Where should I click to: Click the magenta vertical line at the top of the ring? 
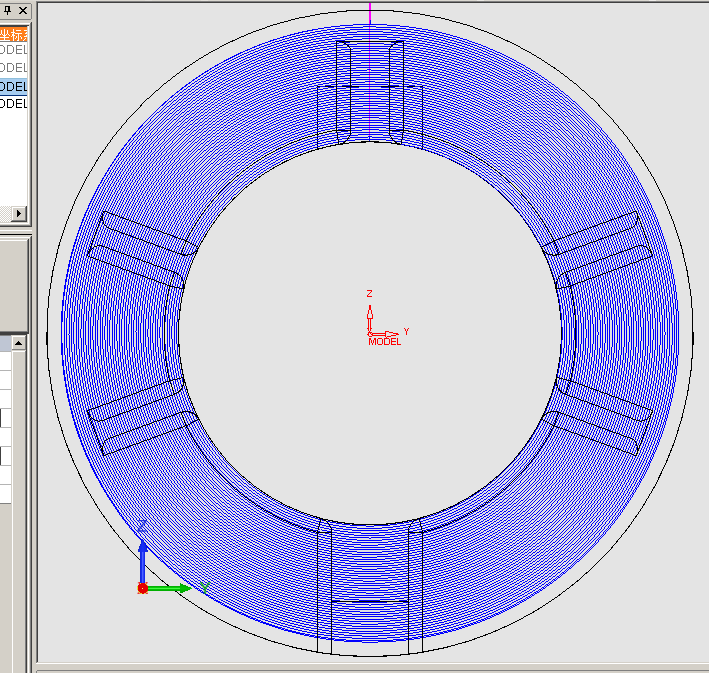[370, 72]
